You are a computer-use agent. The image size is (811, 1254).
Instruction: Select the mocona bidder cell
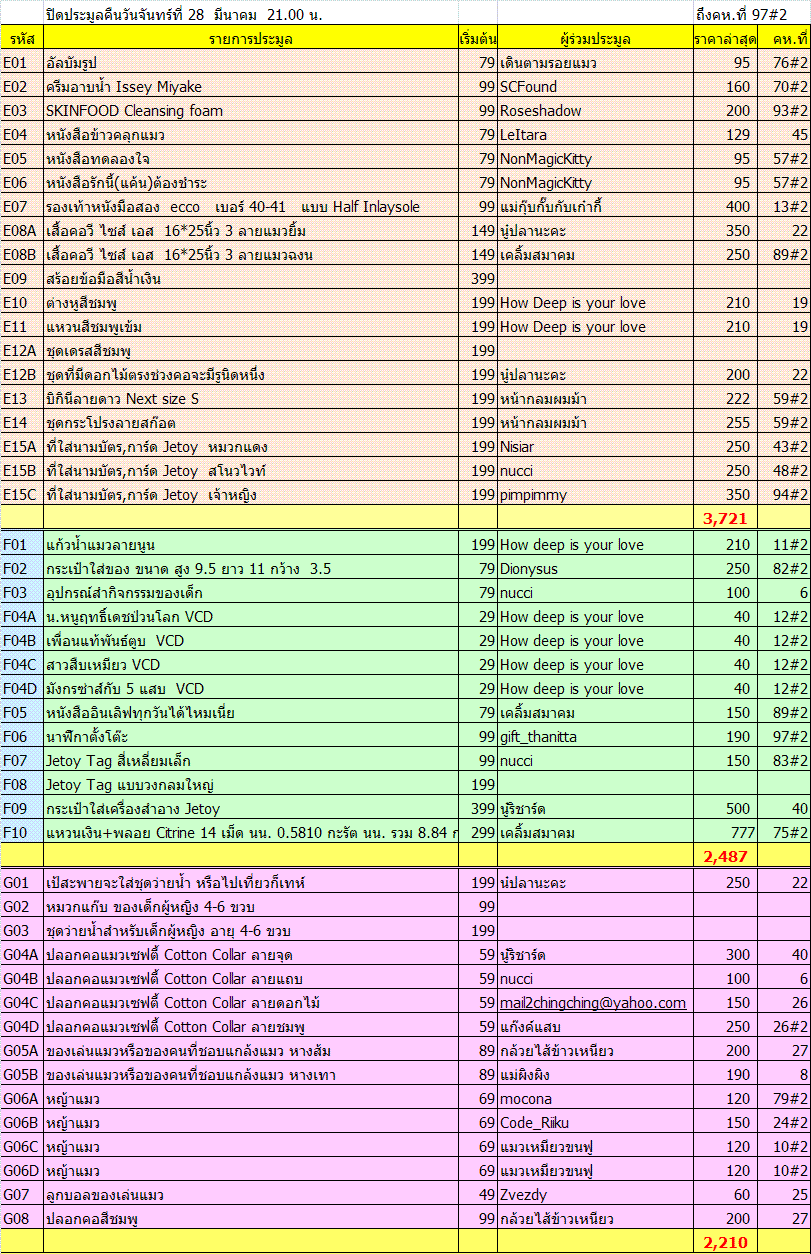coord(595,1099)
